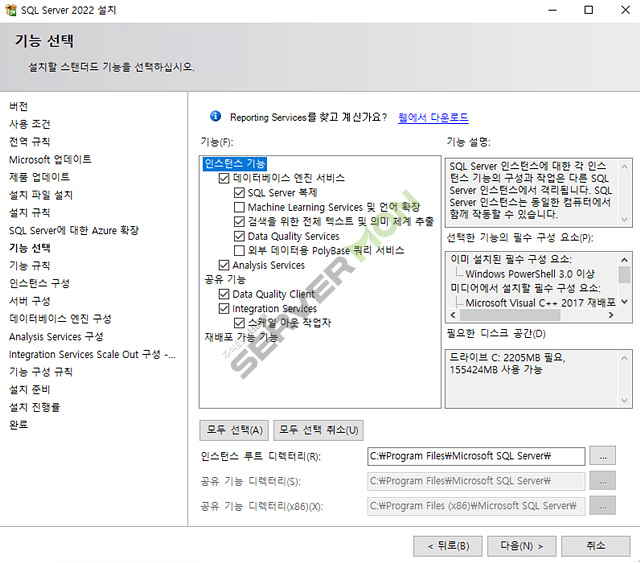Click left arrow of prerequisites horizontal scrollbar
Screen dimensions: 640x563
[453, 315]
